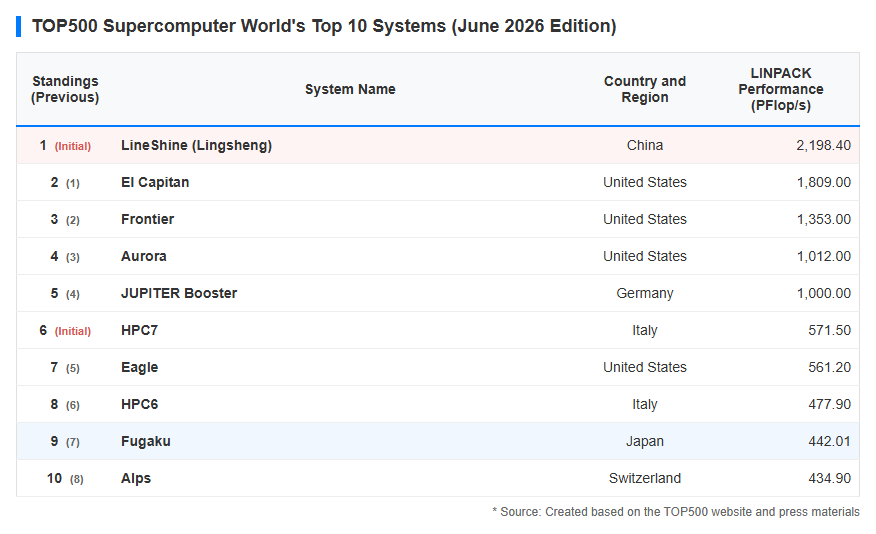
Task: Click the performance value '1,000.00'
Action: [x=823, y=293]
